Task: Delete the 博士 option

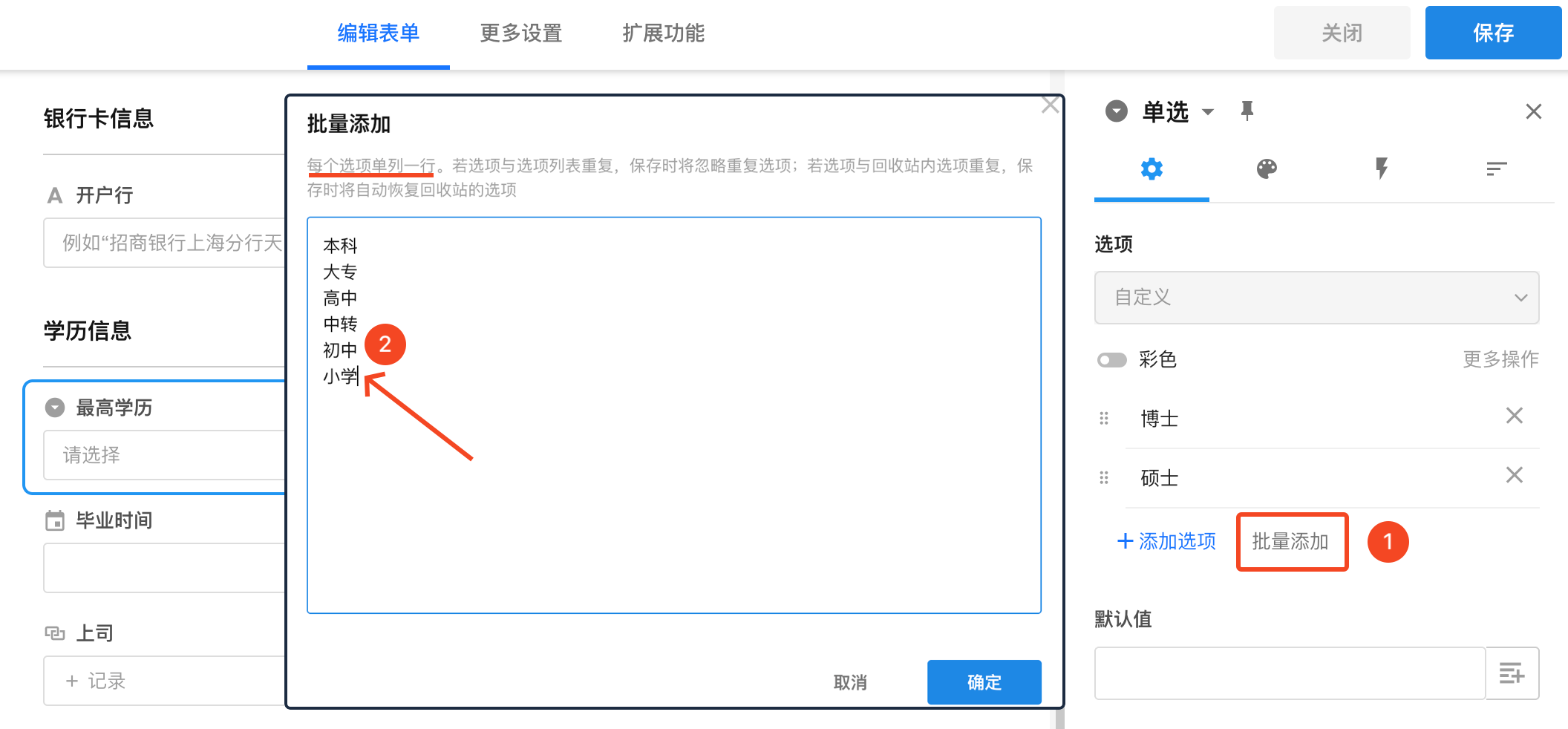Action: (1514, 416)
